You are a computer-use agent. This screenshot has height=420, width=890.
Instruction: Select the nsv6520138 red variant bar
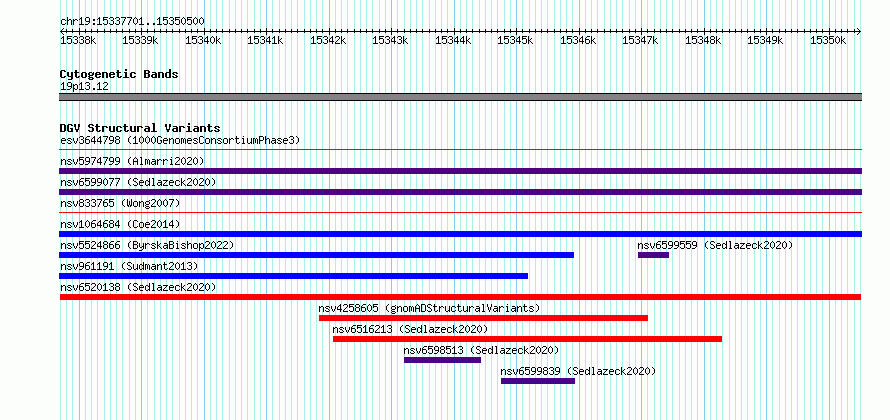(460, 297)
